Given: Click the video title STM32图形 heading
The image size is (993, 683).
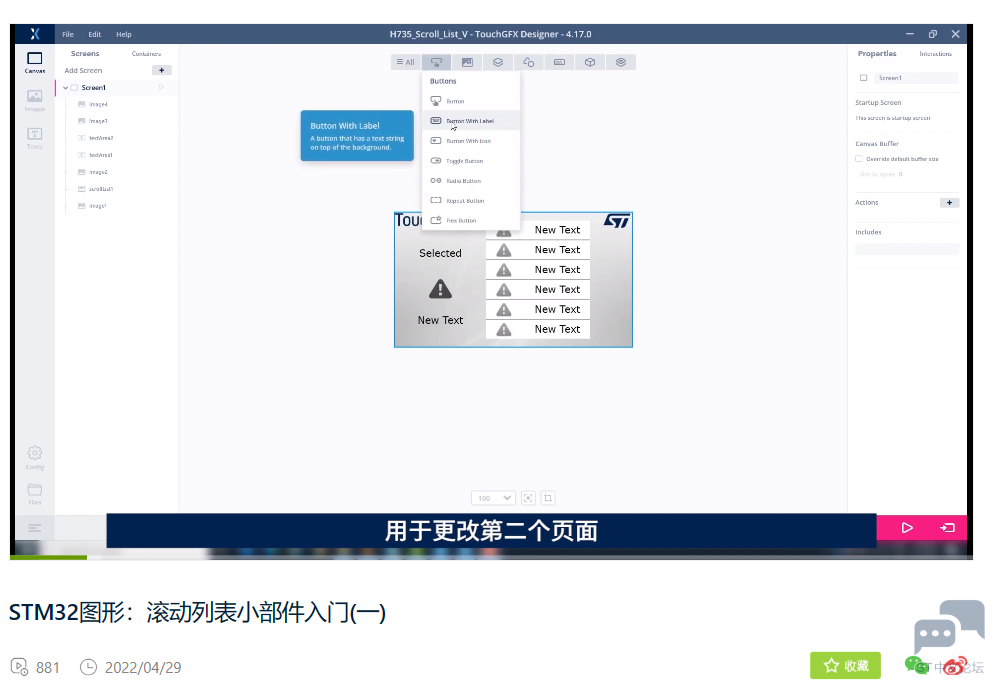Looking at the screenshot, I should [197, 613].
